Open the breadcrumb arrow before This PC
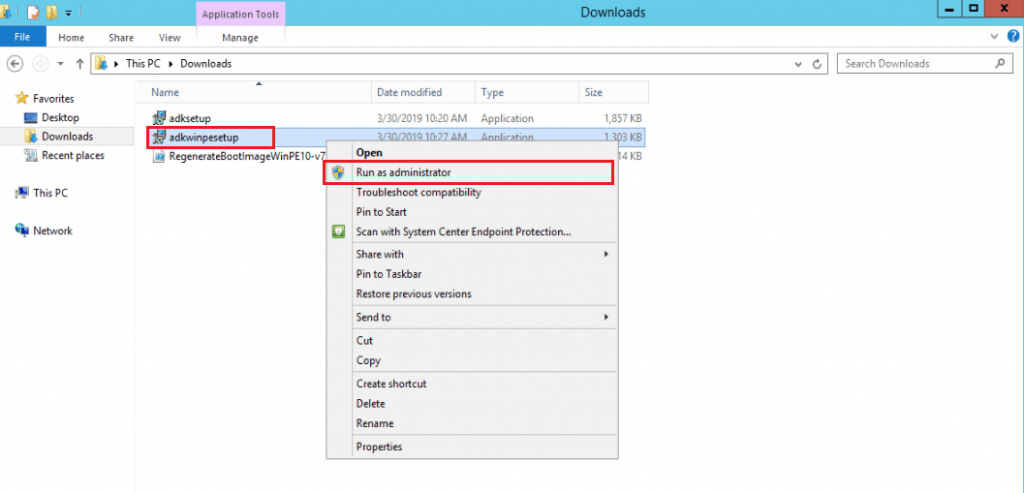Viewport: 1024px width, 493px height. [118, 64]
